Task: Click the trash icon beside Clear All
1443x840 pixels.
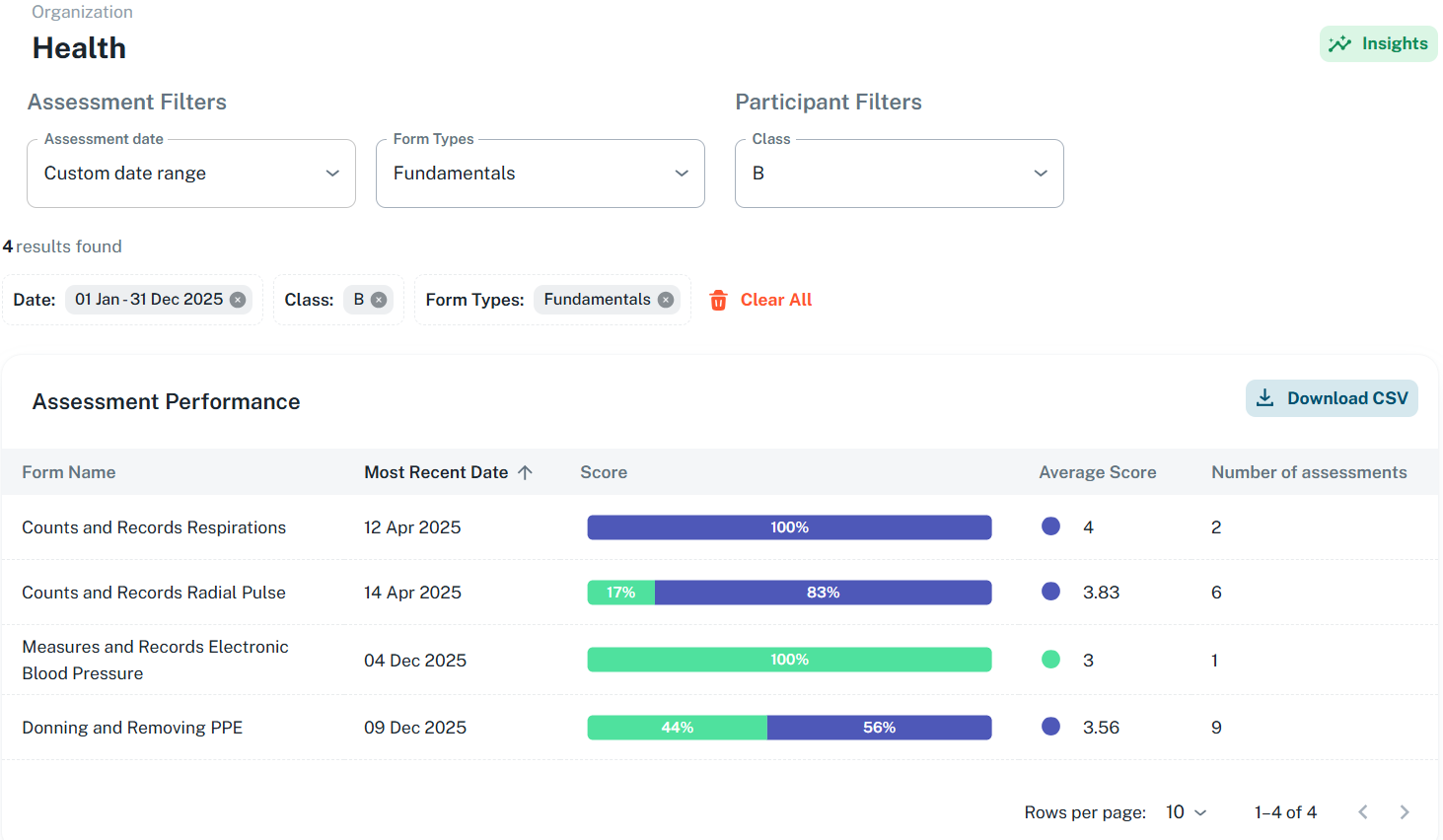Action: pos(718,300)
